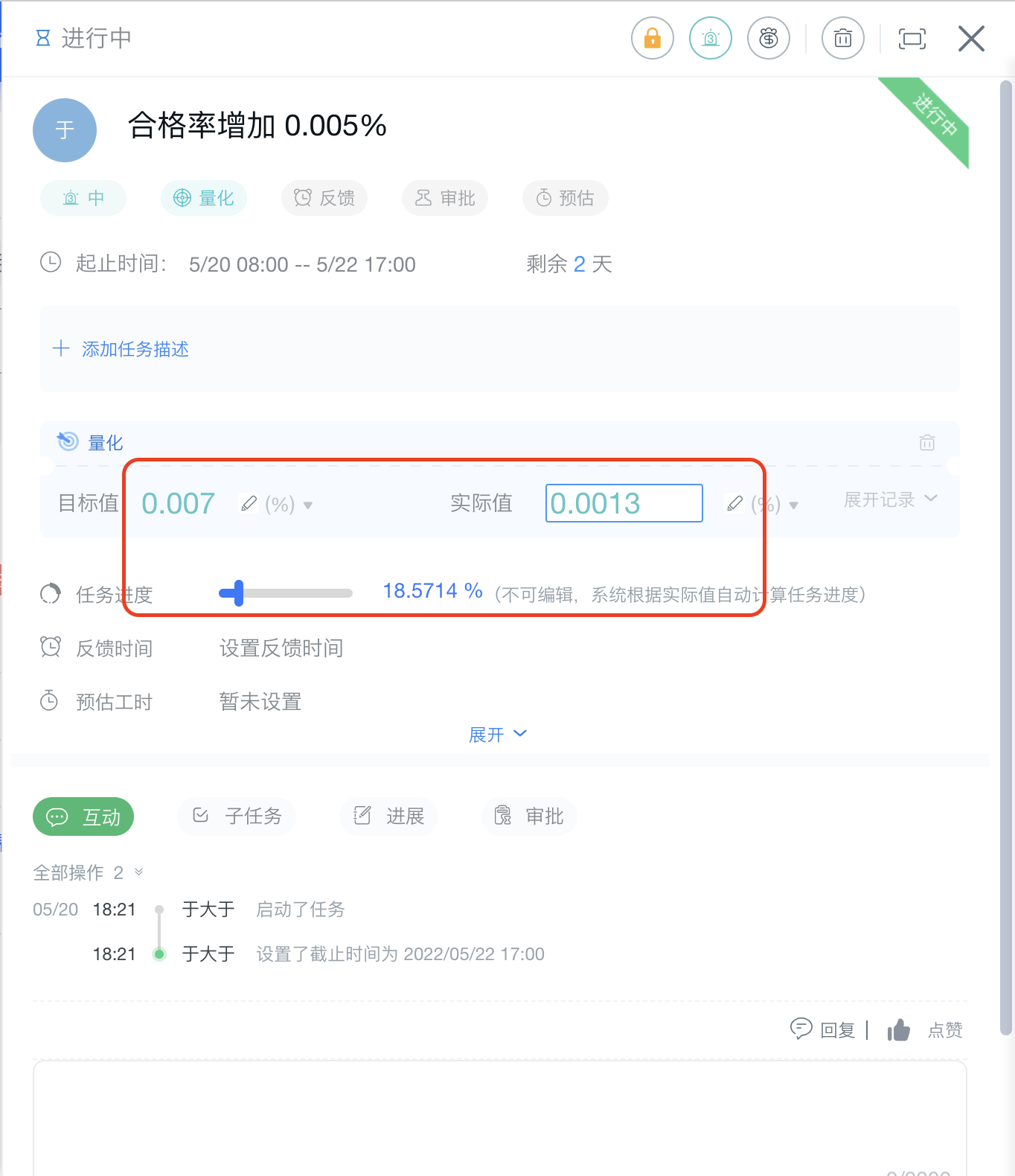Click the comment text area
Viewport: 1015px width, 1176px height.
[x=500, y=1118]
